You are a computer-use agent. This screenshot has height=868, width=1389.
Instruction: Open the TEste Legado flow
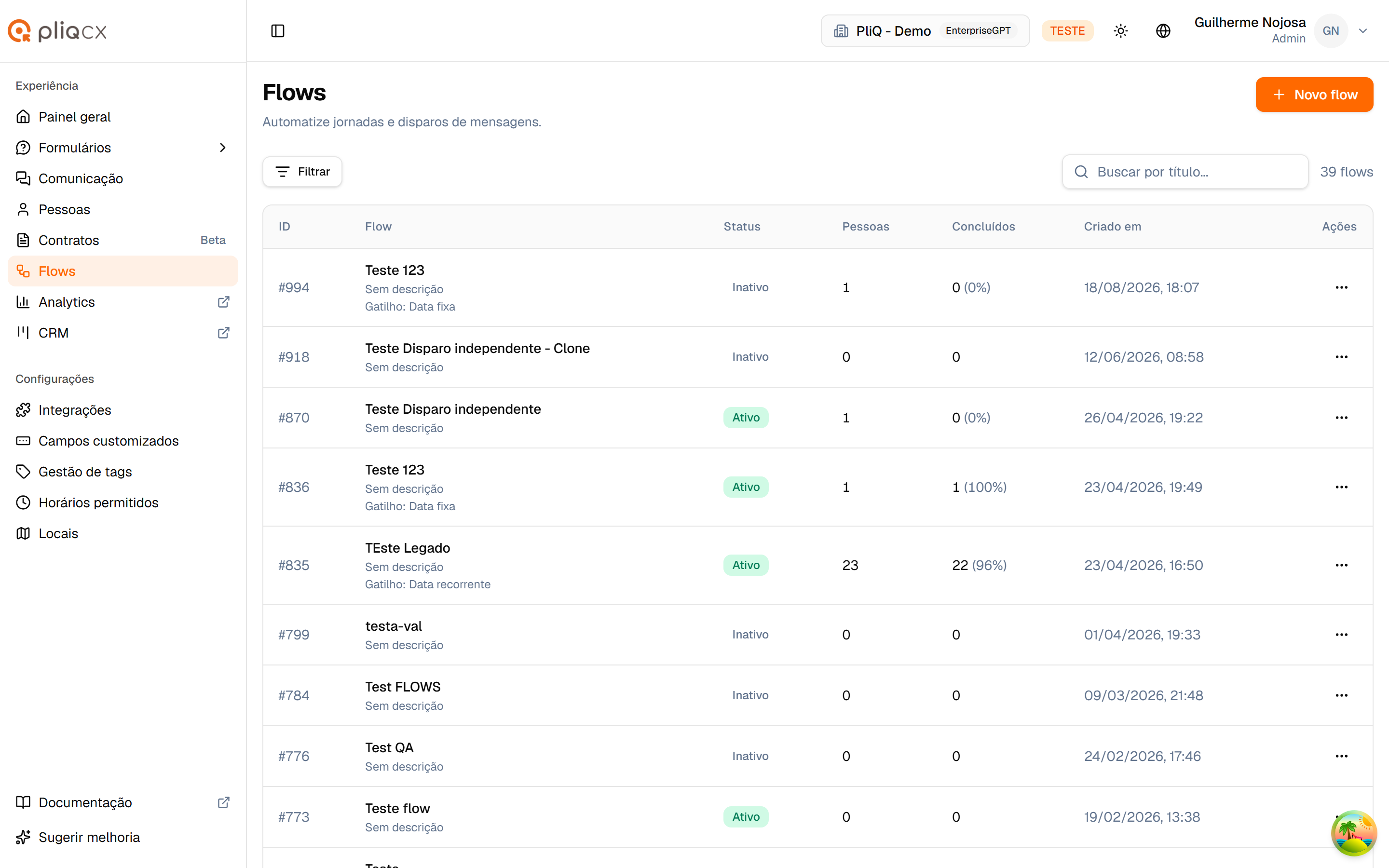click(x=408, y=548)
